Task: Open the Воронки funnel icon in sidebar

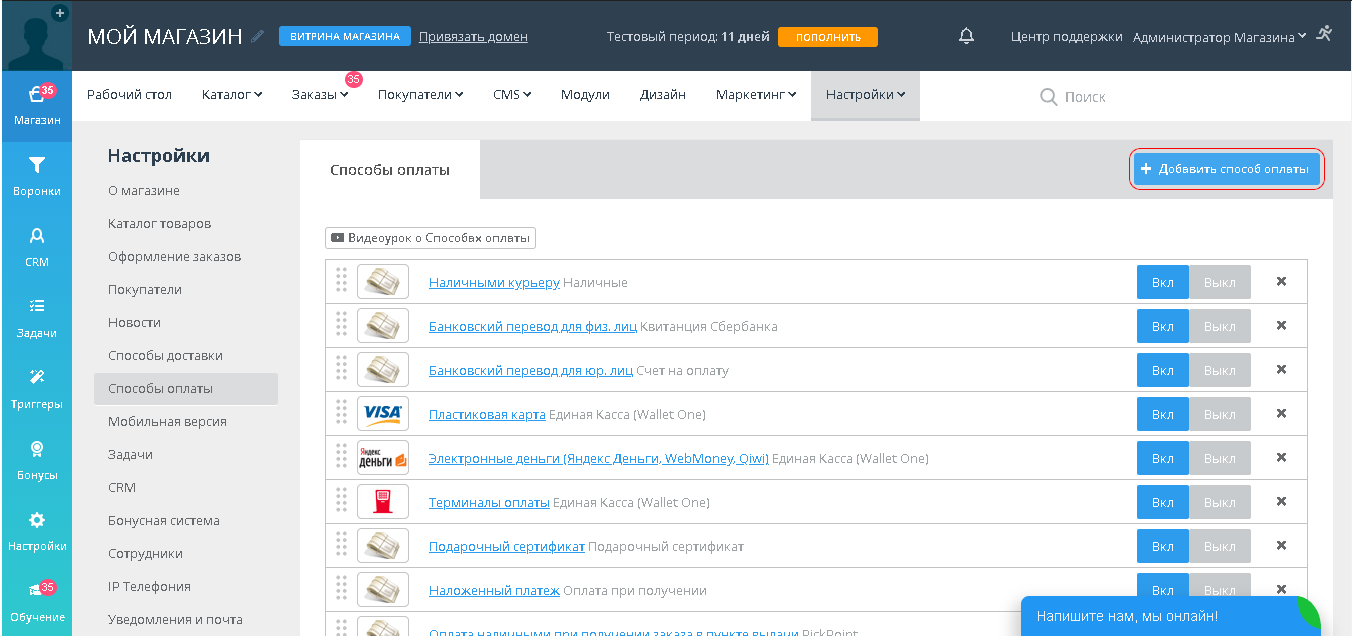Action: click(36, 166)
